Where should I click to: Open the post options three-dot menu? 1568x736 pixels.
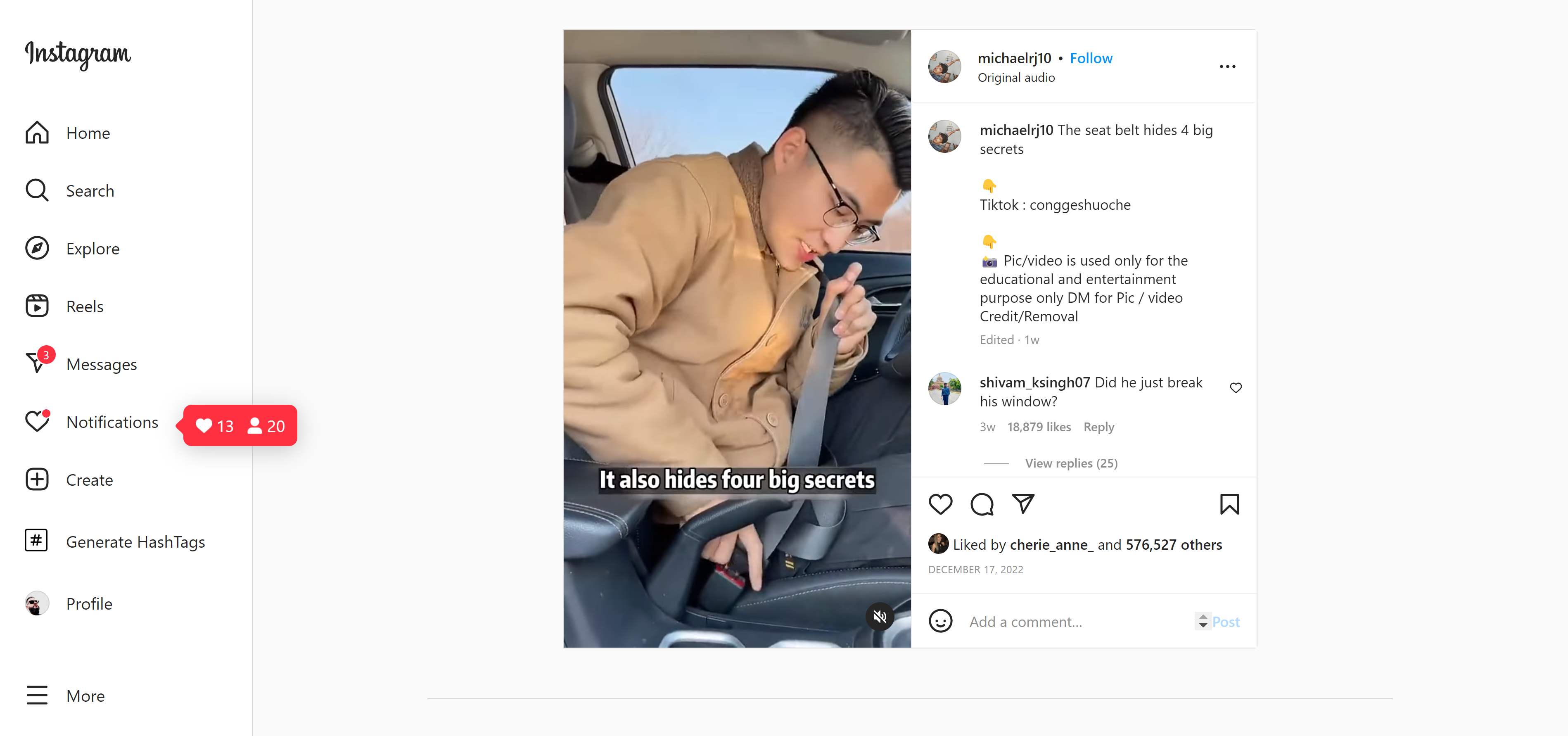pos(1227,66)
